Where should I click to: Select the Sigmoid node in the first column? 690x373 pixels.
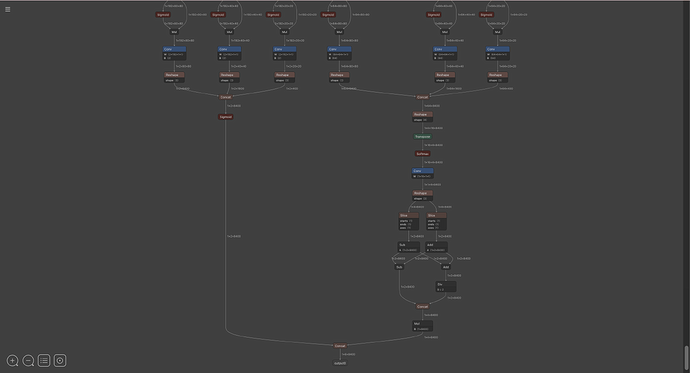[x=163, y=15]
